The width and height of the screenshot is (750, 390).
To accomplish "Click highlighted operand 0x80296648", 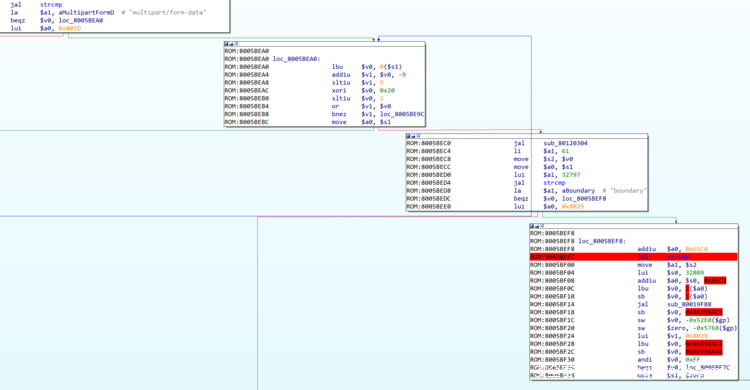I will 704,352.
